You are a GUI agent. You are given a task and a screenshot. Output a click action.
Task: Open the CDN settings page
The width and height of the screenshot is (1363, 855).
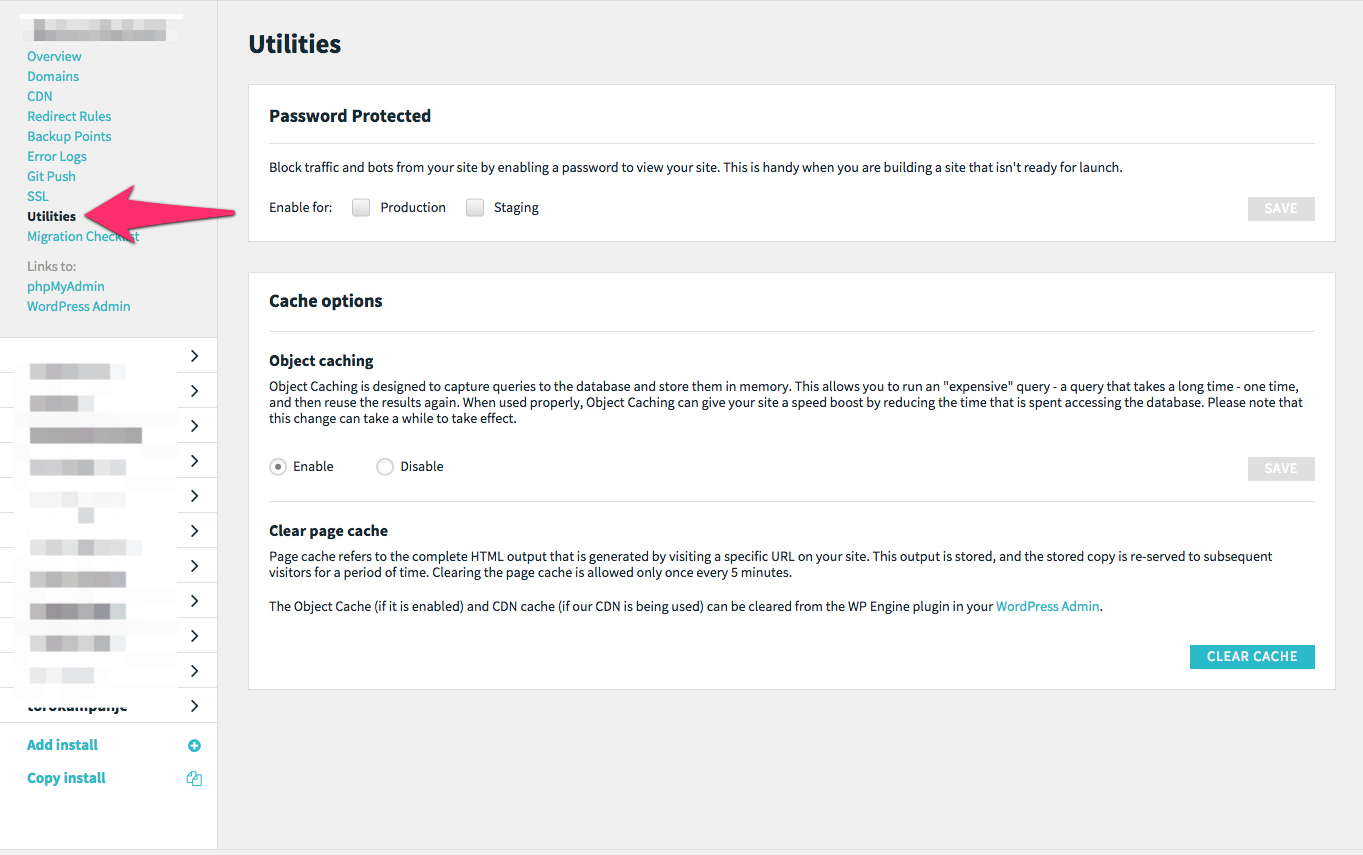pyautogui.click(x=40, y=97)
